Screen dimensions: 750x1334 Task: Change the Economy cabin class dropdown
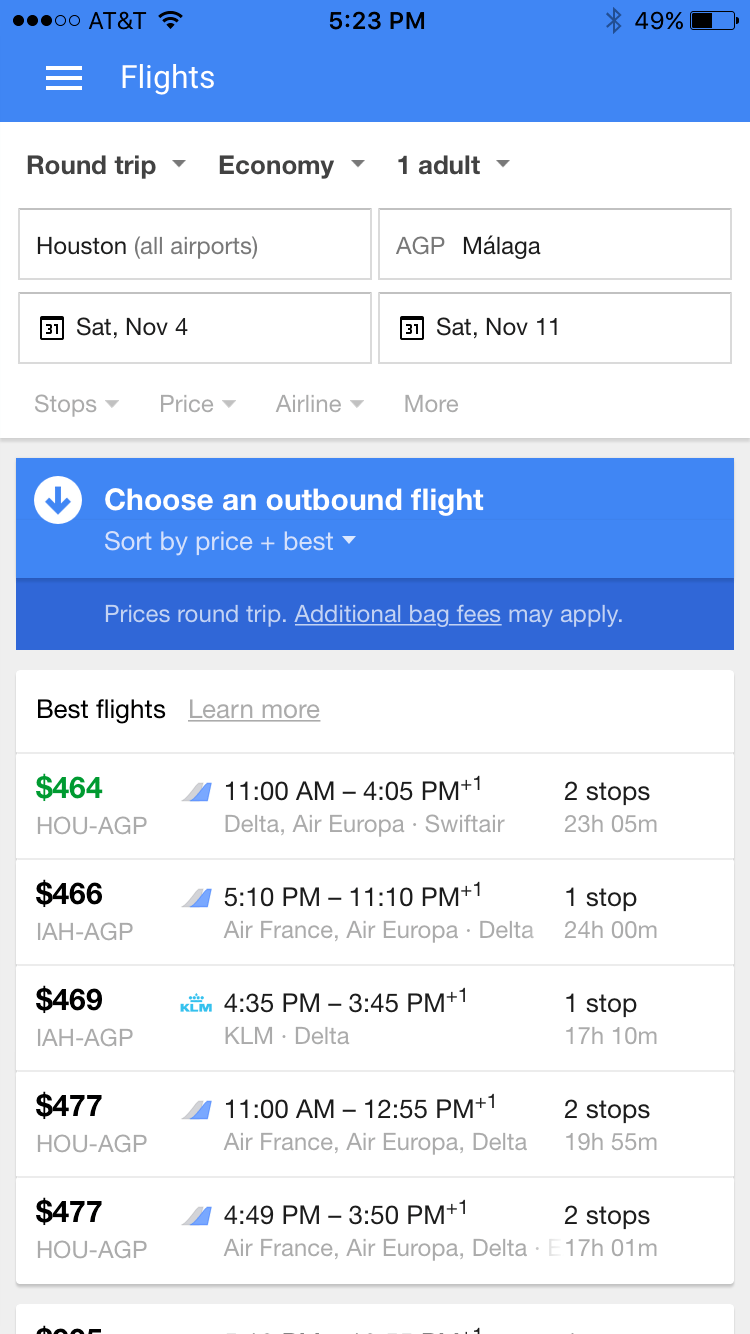[x=291, y=165]
